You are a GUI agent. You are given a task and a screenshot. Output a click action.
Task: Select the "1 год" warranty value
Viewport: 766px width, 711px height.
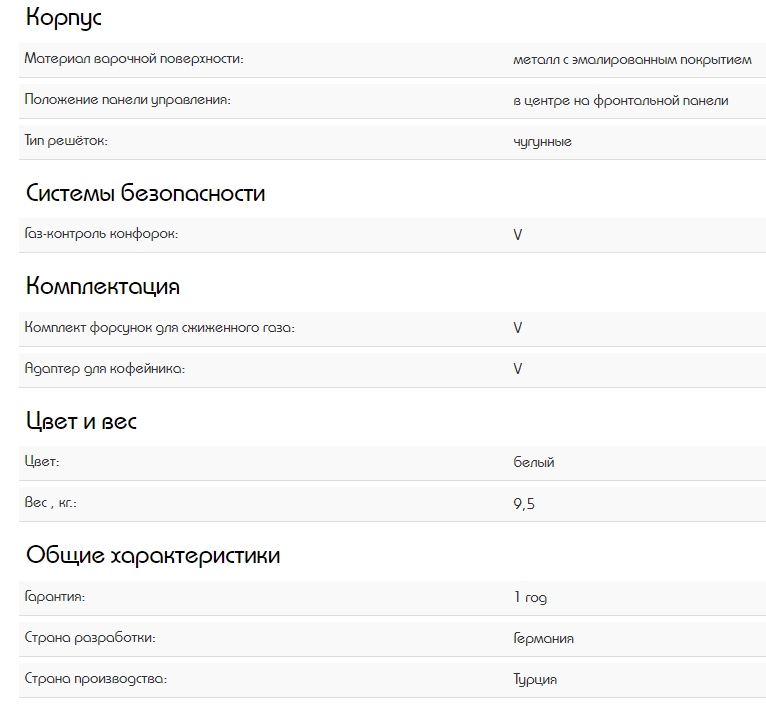[x=530, y=597]
